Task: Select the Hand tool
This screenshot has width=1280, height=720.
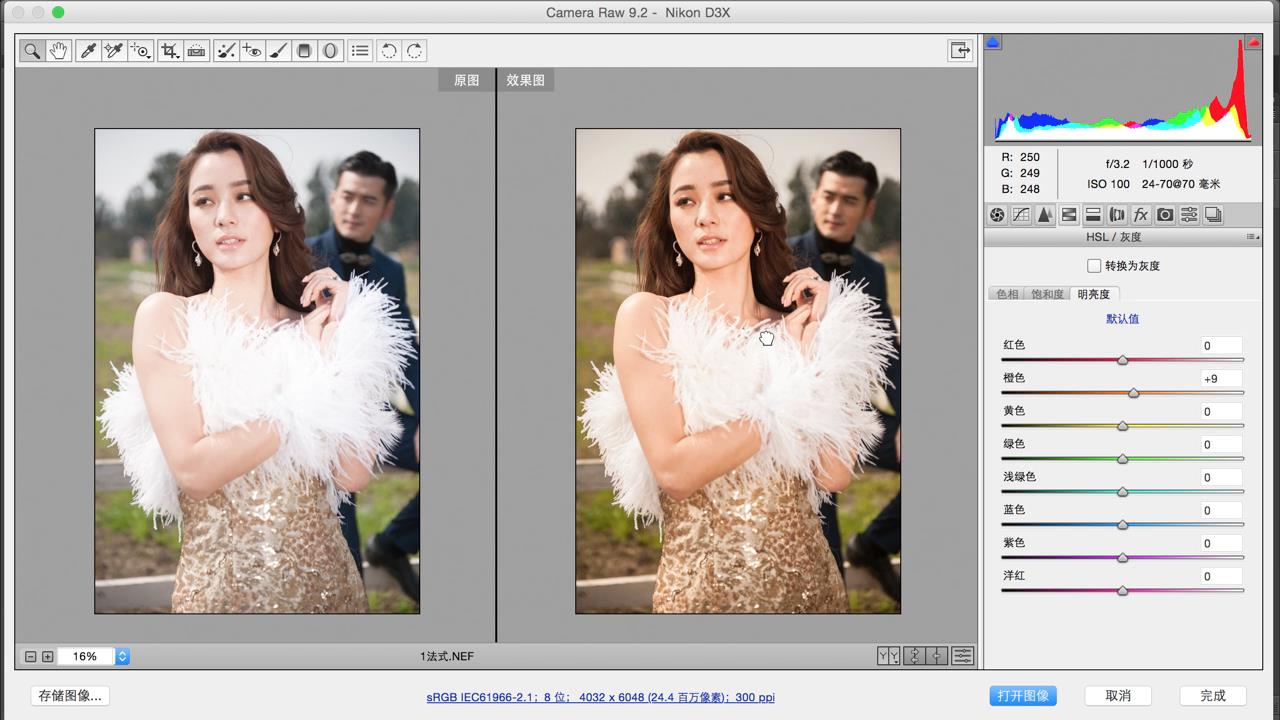Action: pos(58,51)
